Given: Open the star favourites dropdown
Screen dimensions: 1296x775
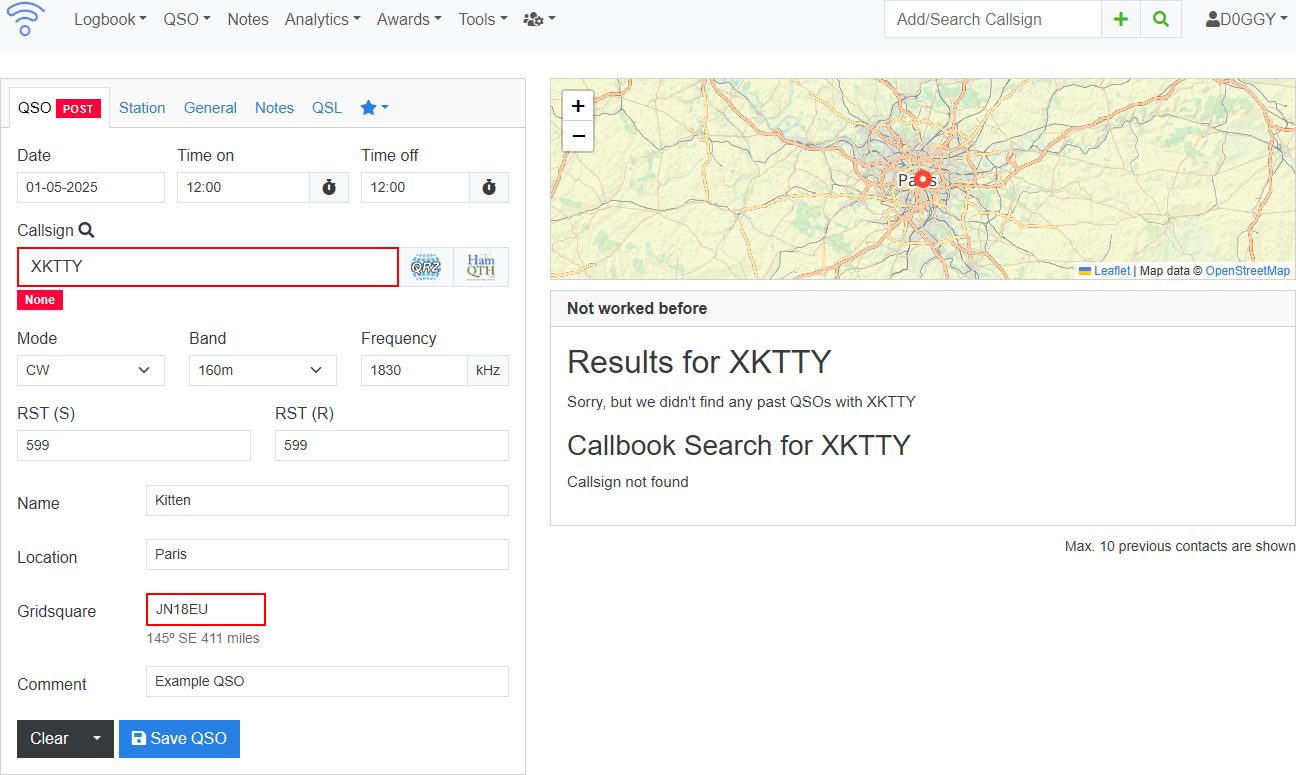Looking at the screenshot, I should [x=374, y=107].
